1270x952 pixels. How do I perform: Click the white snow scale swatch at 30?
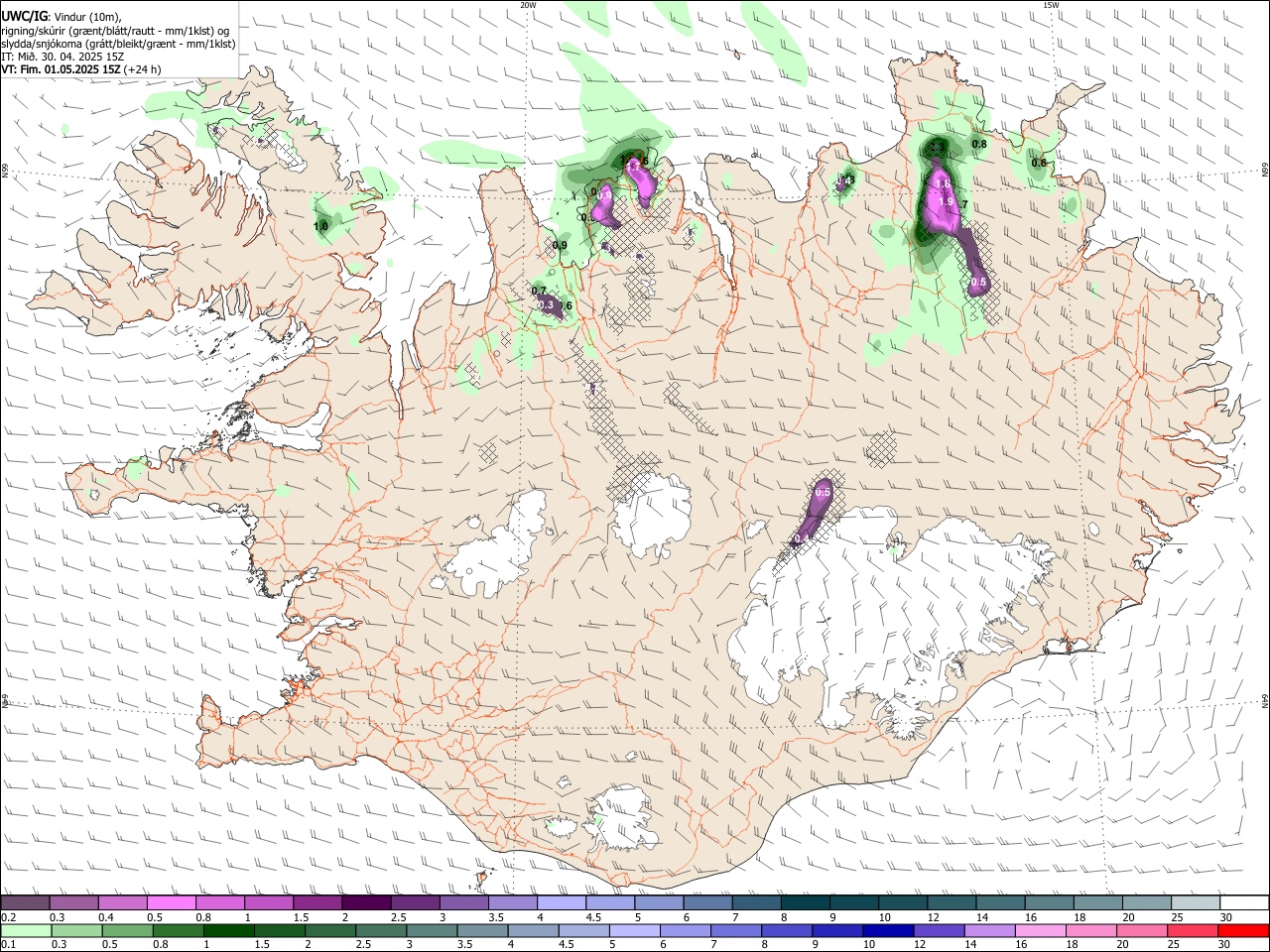tap(1243, 902)
